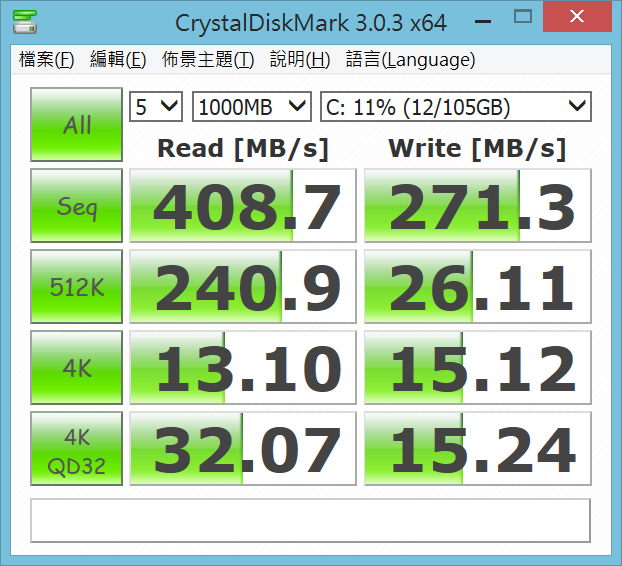The height and width of the screenshot is (566, 622).
Task: Click the 4K read result 13.10
Action: (x=243, y=367)
